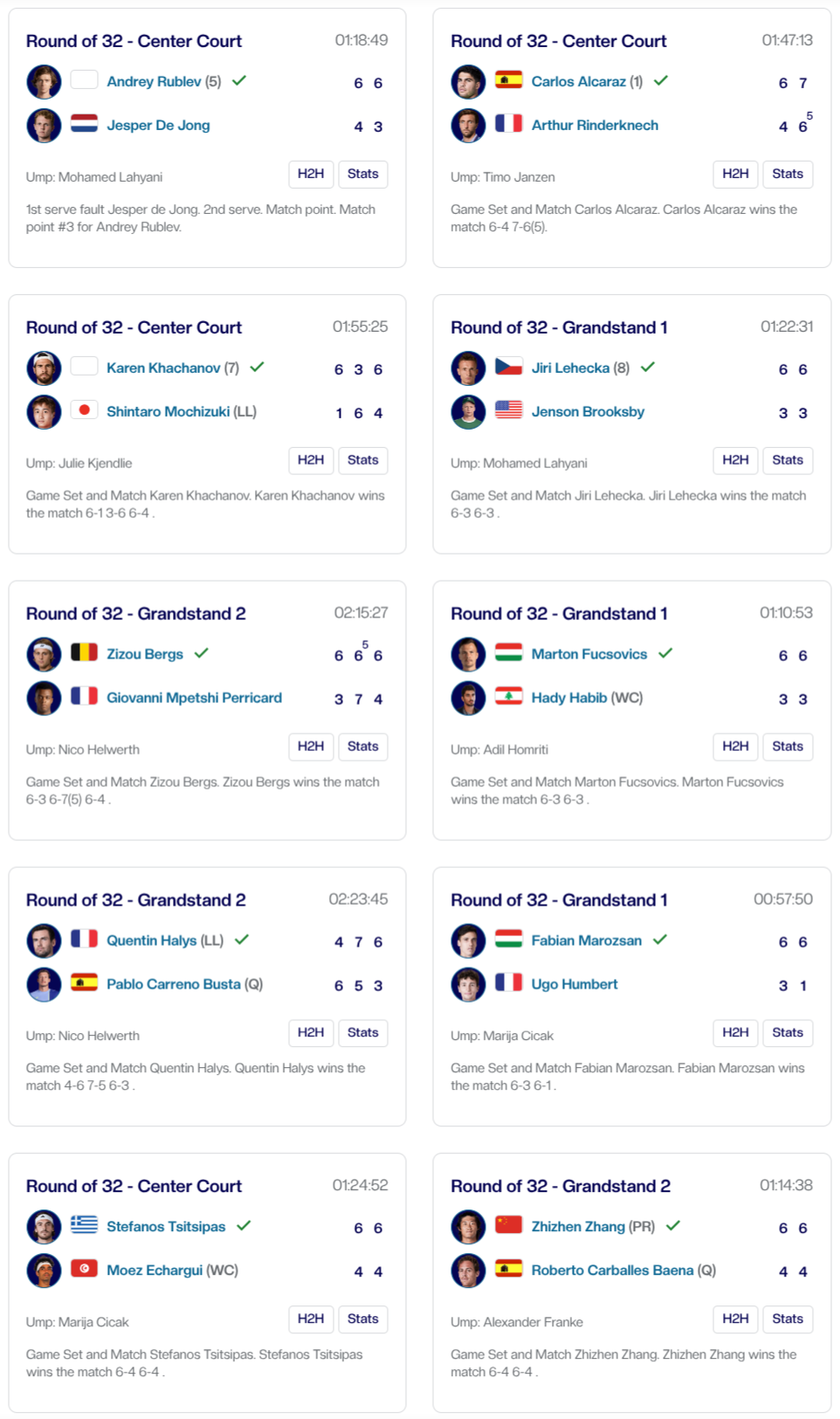Viewport: 840px width, 1419px height.
Task: Click the Belgium flag beside Zizou Bergs
Action: pos(84,653)
